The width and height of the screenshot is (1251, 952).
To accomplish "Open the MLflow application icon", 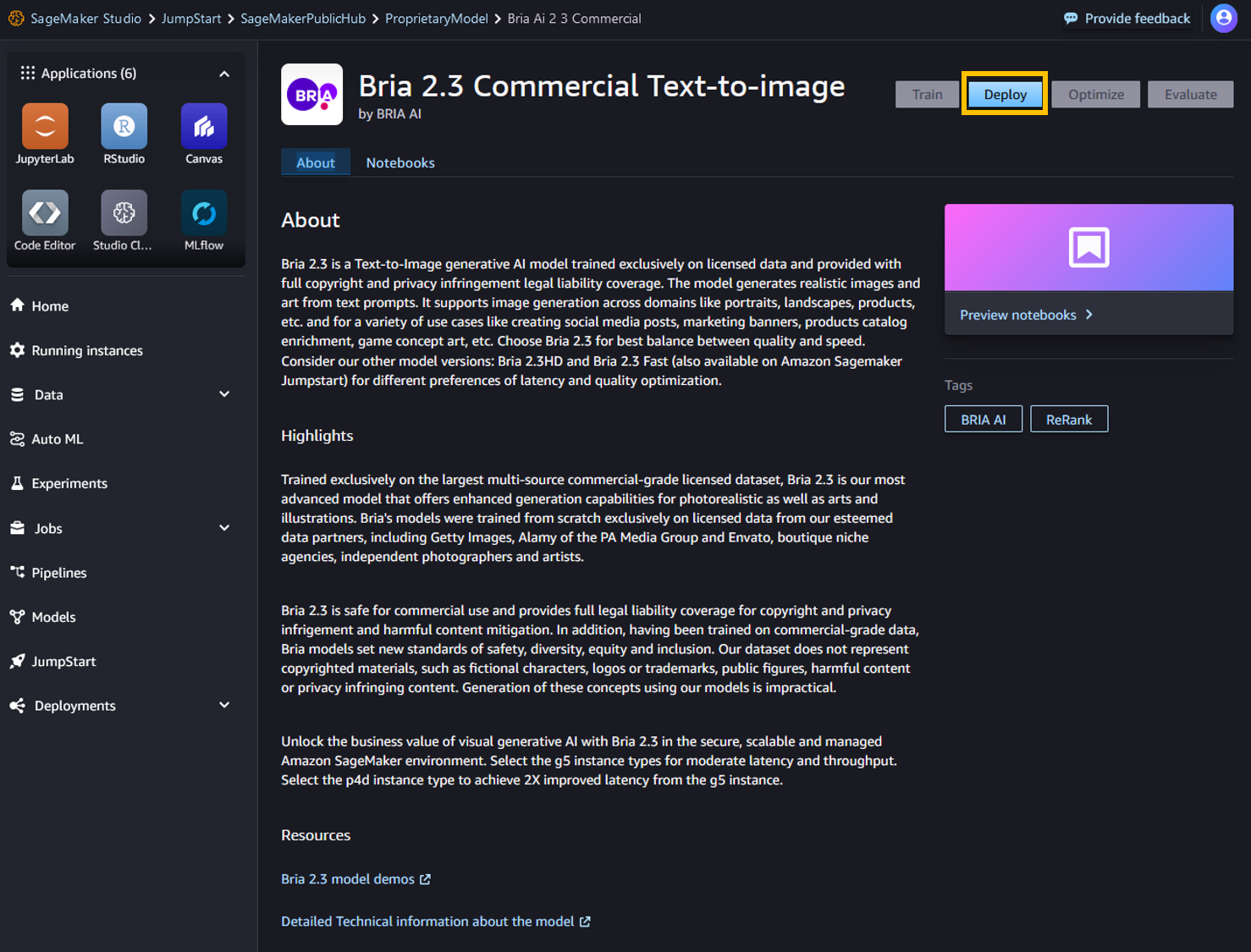I will [204, 212].
